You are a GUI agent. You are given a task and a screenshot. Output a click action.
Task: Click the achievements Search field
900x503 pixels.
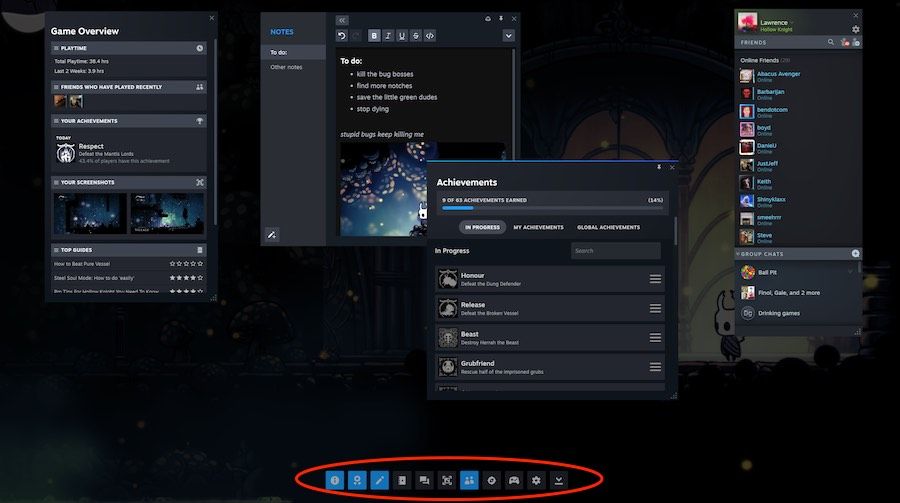(x=615, y=251)
